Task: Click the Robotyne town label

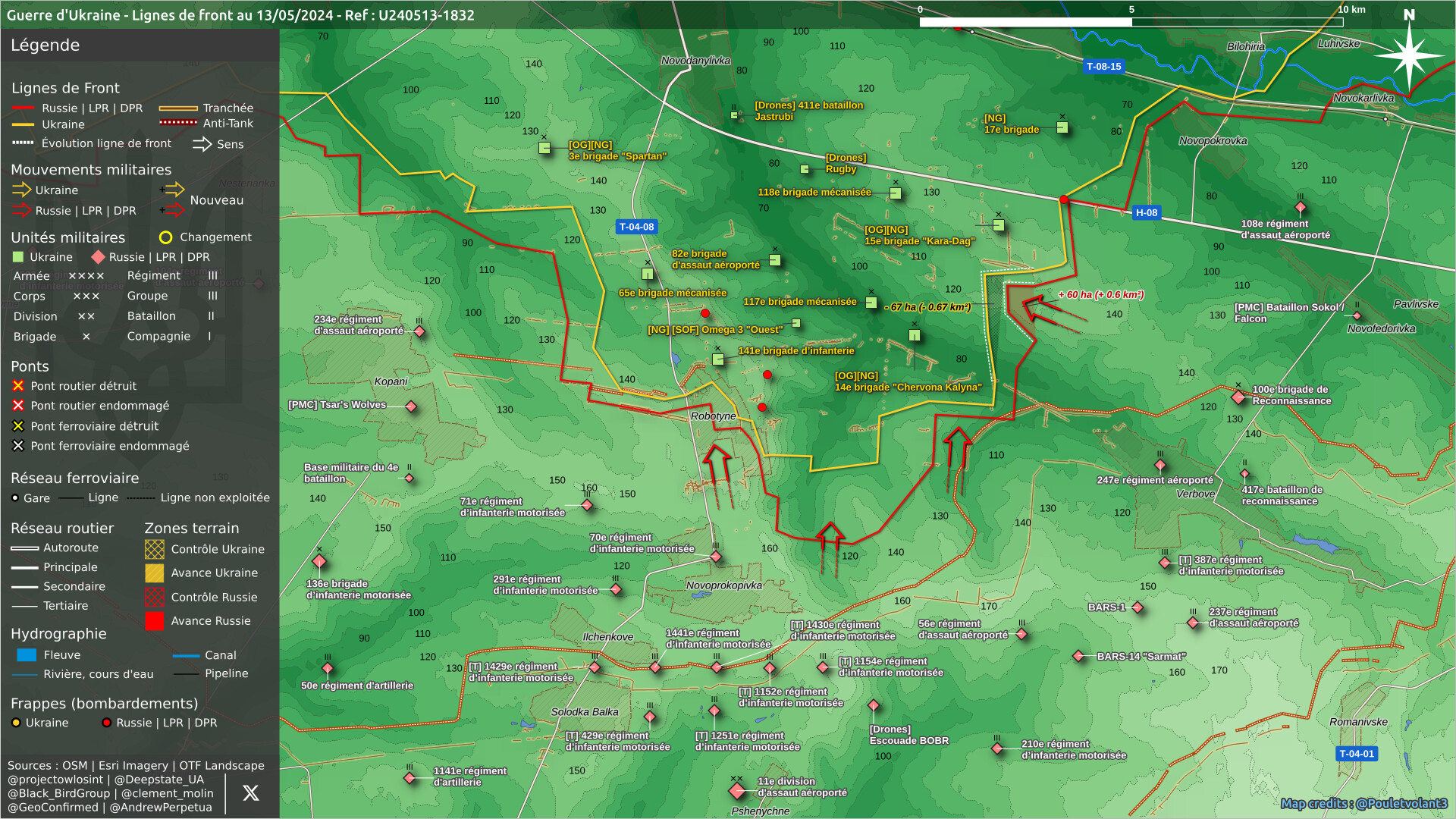Action: [x=713, y=416]
